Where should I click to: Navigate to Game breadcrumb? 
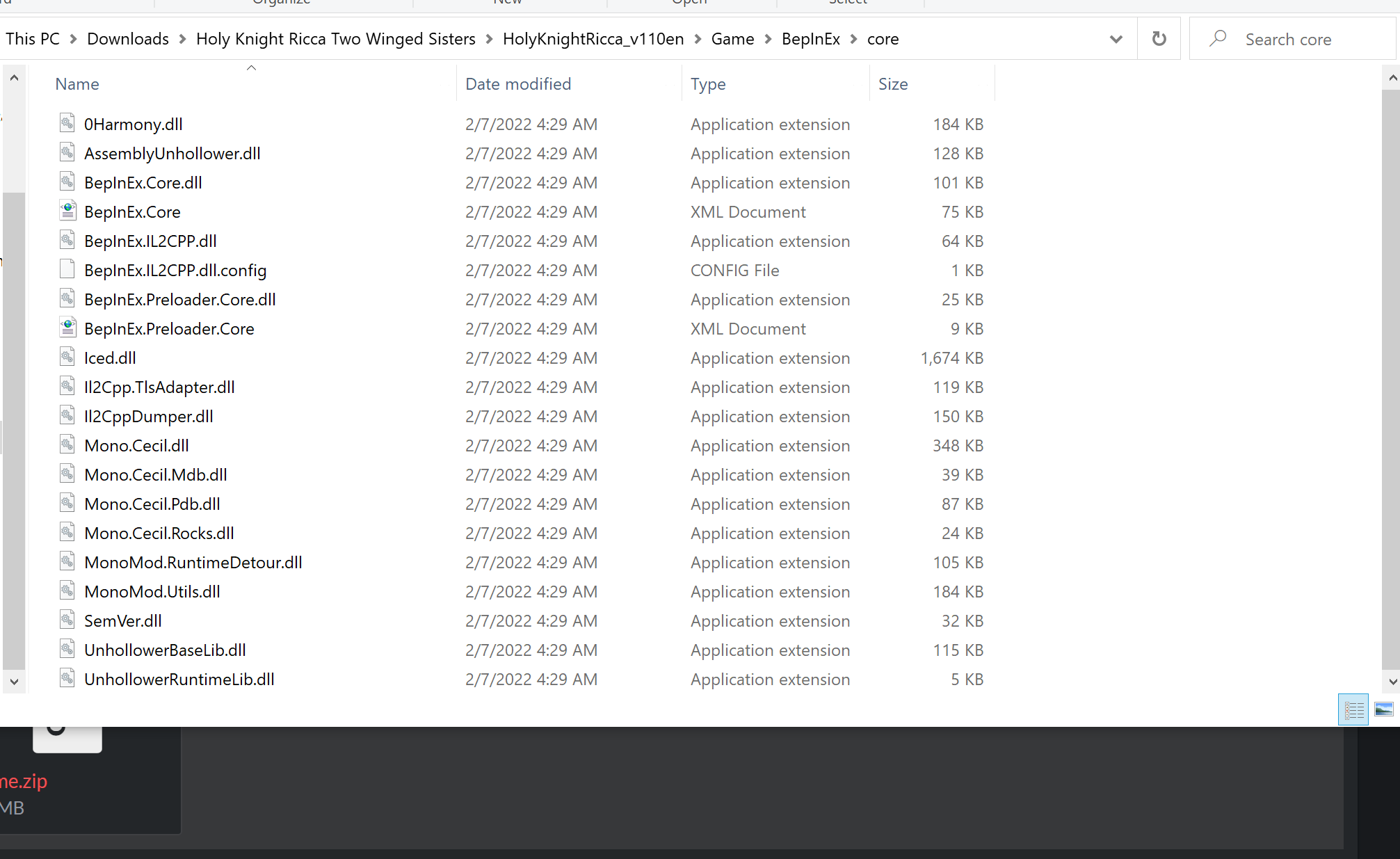click(732, 39)
